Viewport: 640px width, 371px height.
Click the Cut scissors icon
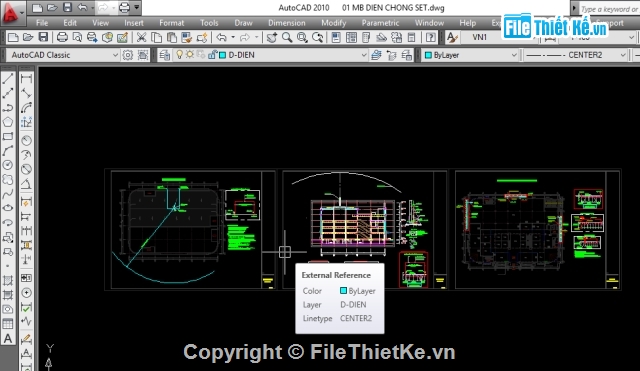click(x=141, y=38)
